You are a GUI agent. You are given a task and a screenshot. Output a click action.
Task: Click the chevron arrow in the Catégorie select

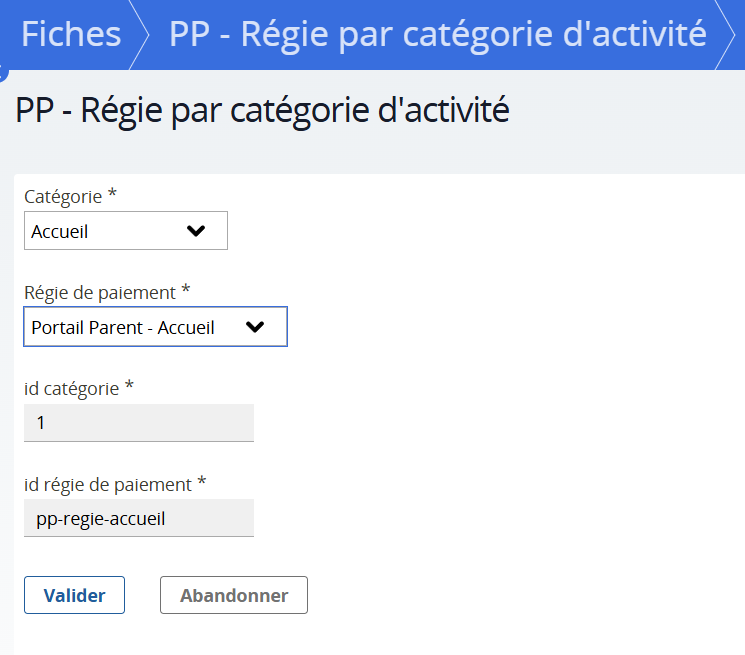point(196,231)
